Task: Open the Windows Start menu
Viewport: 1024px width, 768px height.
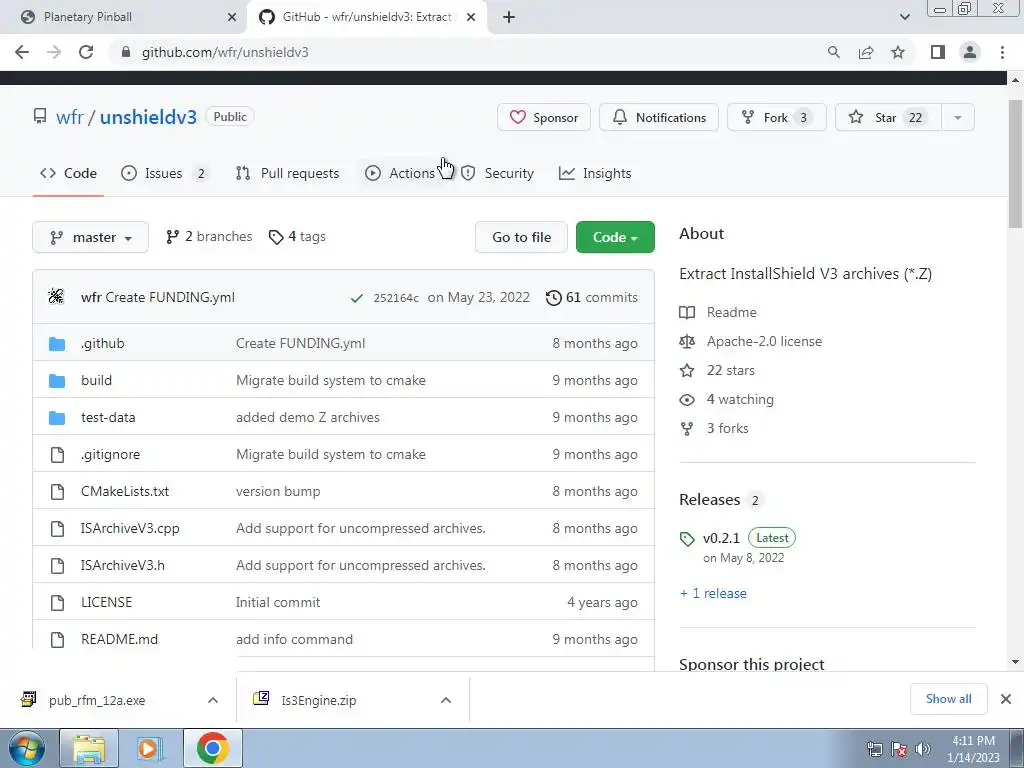Action: [x=27, y=748]
